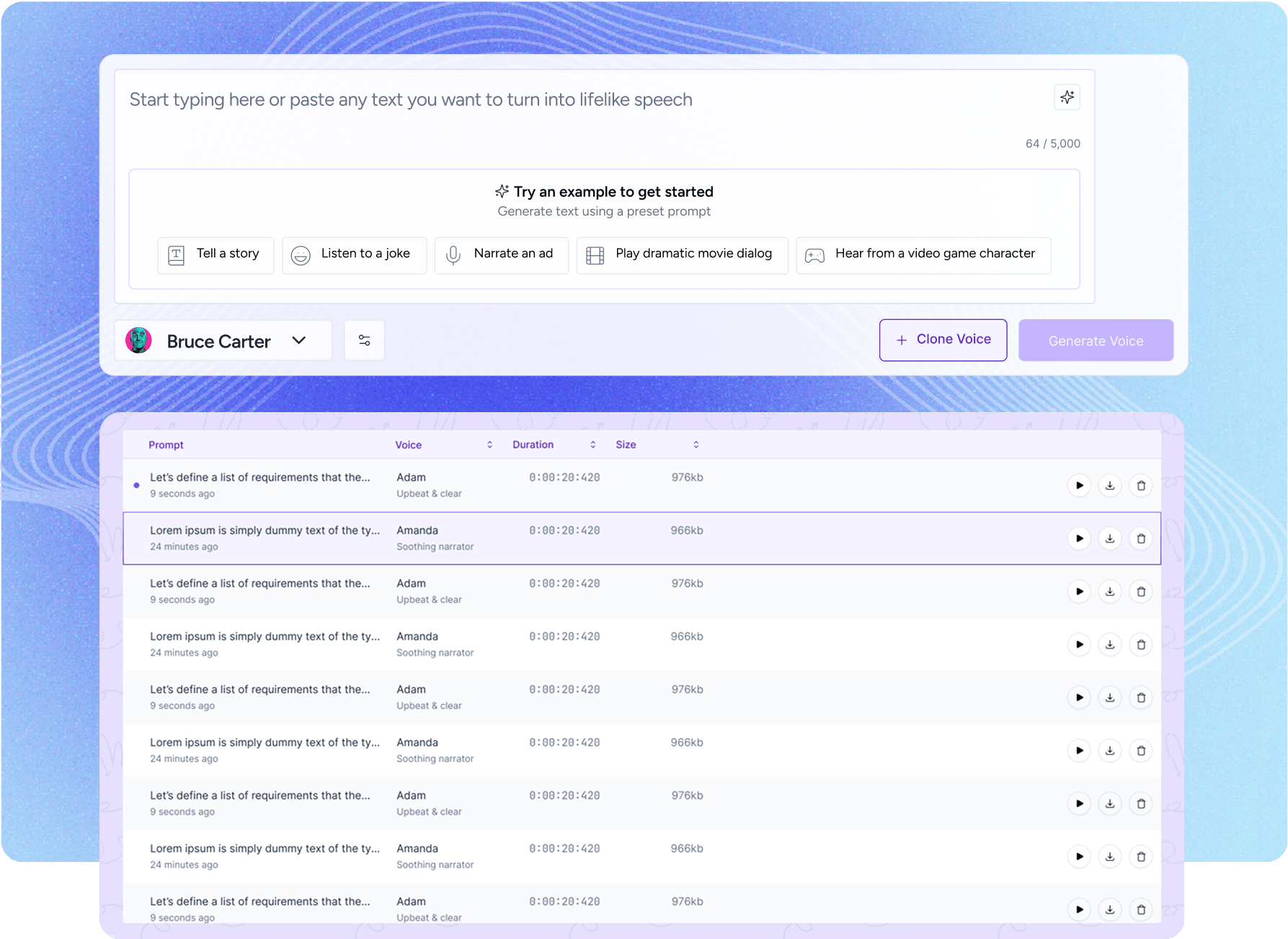Play the first Adam recording
1288x939 pixels.
pyautogui.click(x=1079, y=486)
